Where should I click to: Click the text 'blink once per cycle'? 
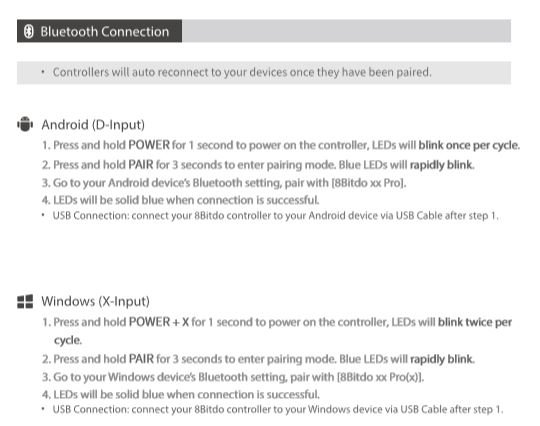469,145
